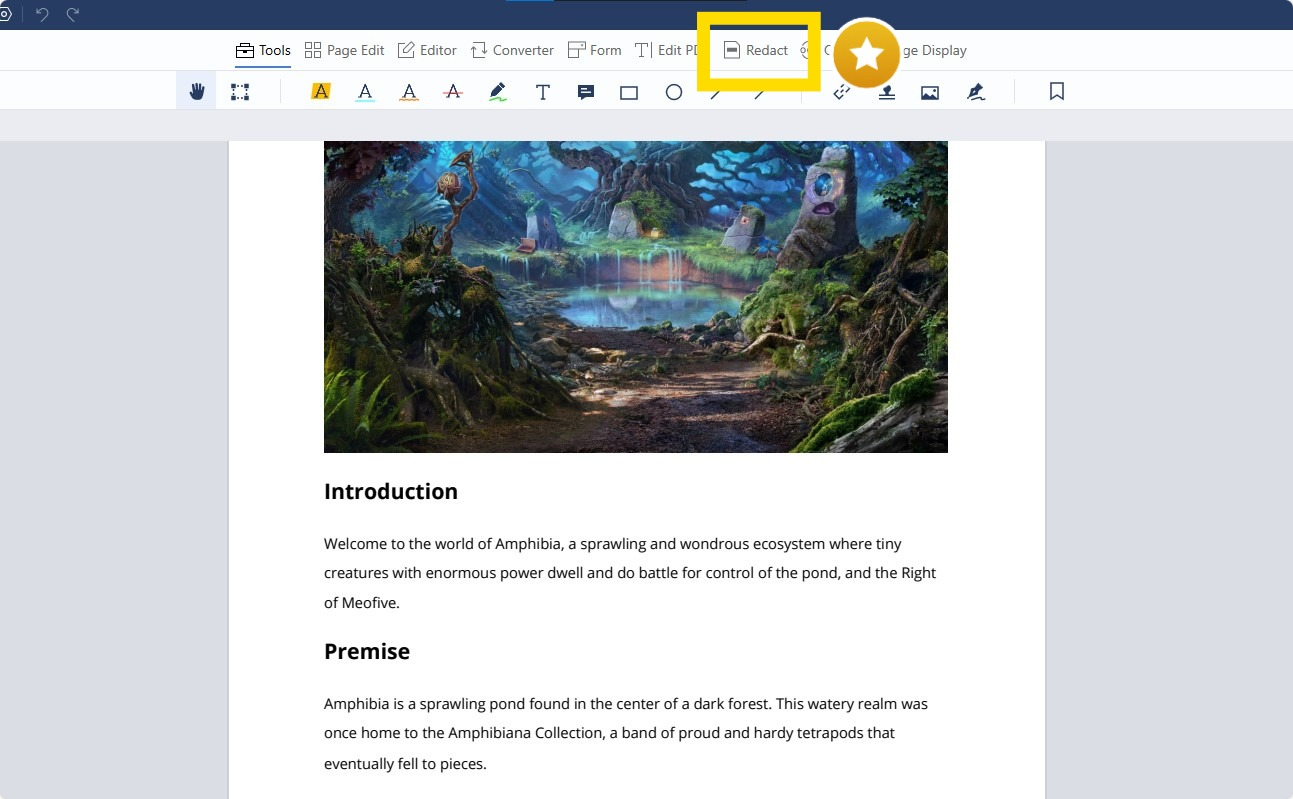Add a bookmark with the bookmark icon
Screen dimensions: 1293x799
[x=1057, y=91]
